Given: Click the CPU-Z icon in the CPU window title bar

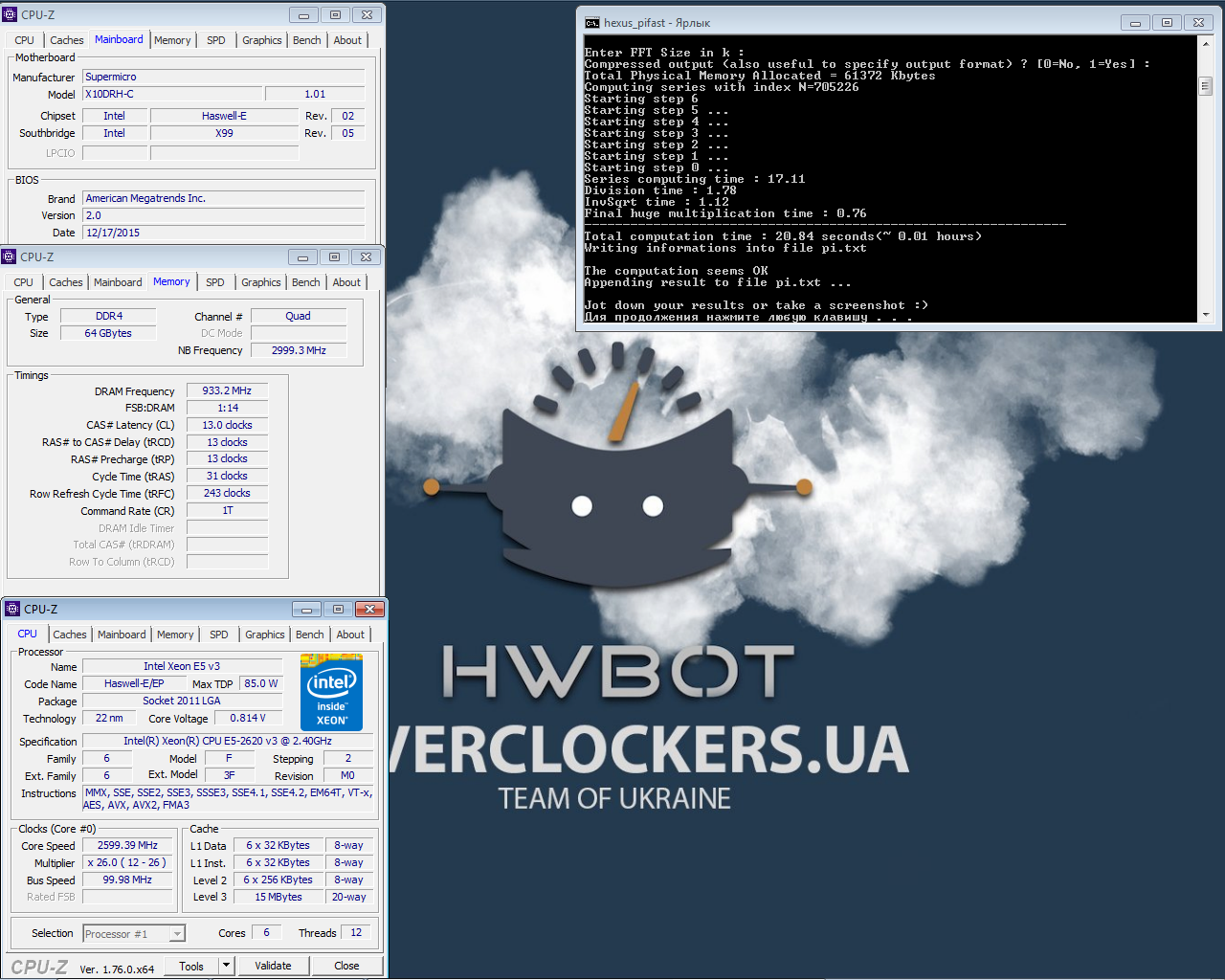Looking at the screenshot, I should click(12, 609).
